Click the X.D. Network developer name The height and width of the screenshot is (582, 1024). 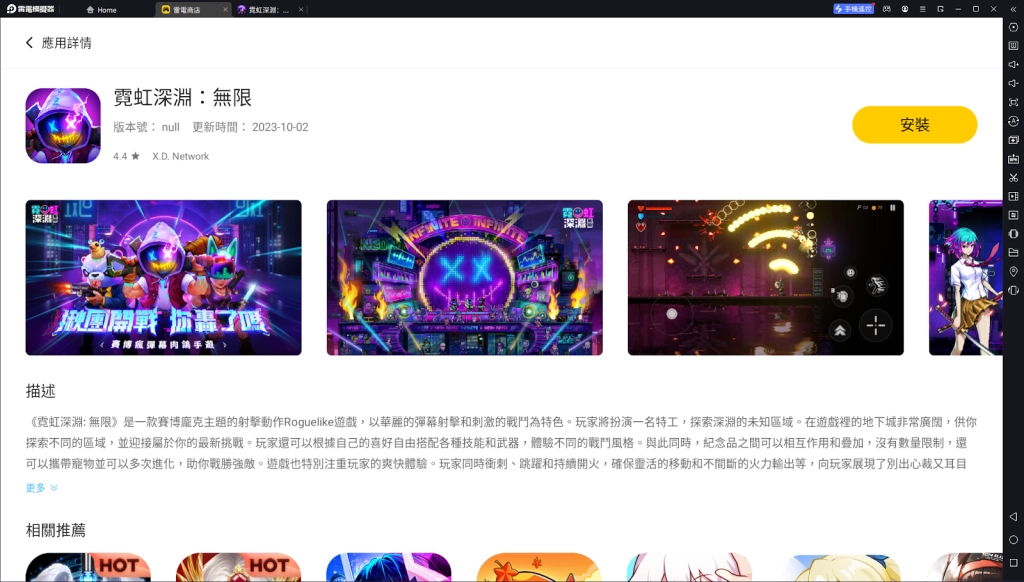pyautogui.click(x=180, y=156)
